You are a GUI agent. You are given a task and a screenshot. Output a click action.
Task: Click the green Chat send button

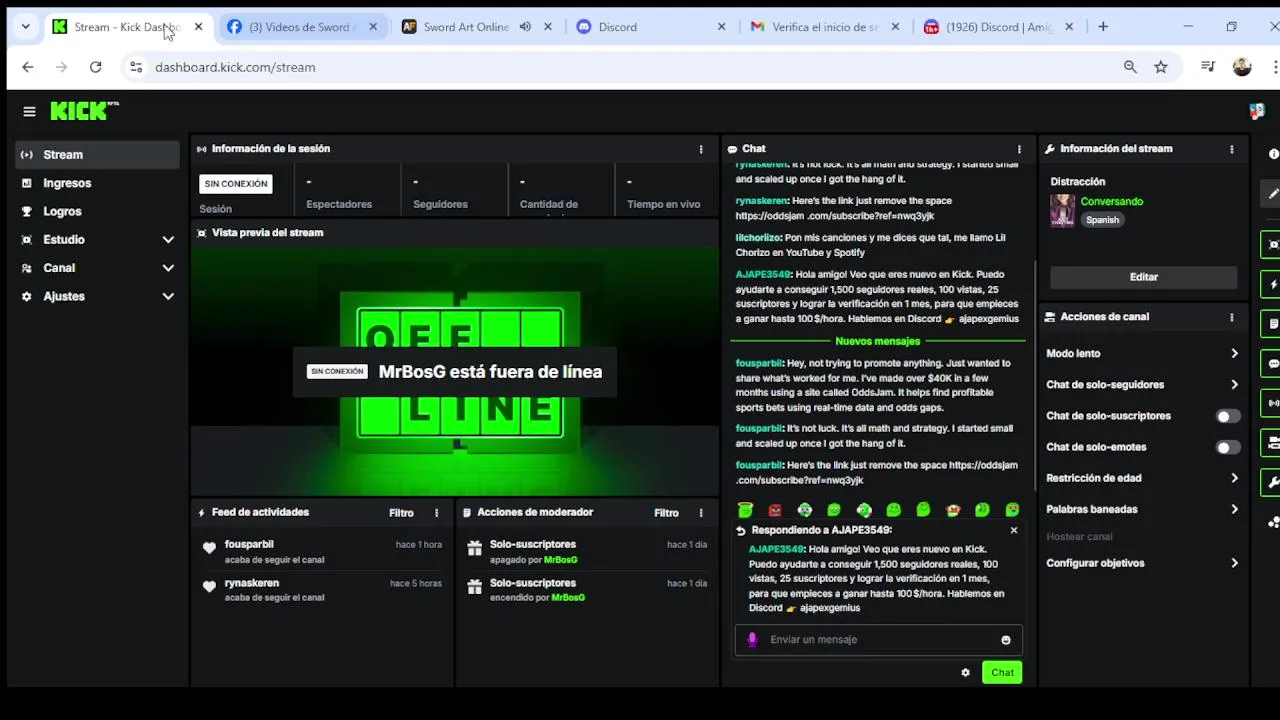(x=1002, y=673)
